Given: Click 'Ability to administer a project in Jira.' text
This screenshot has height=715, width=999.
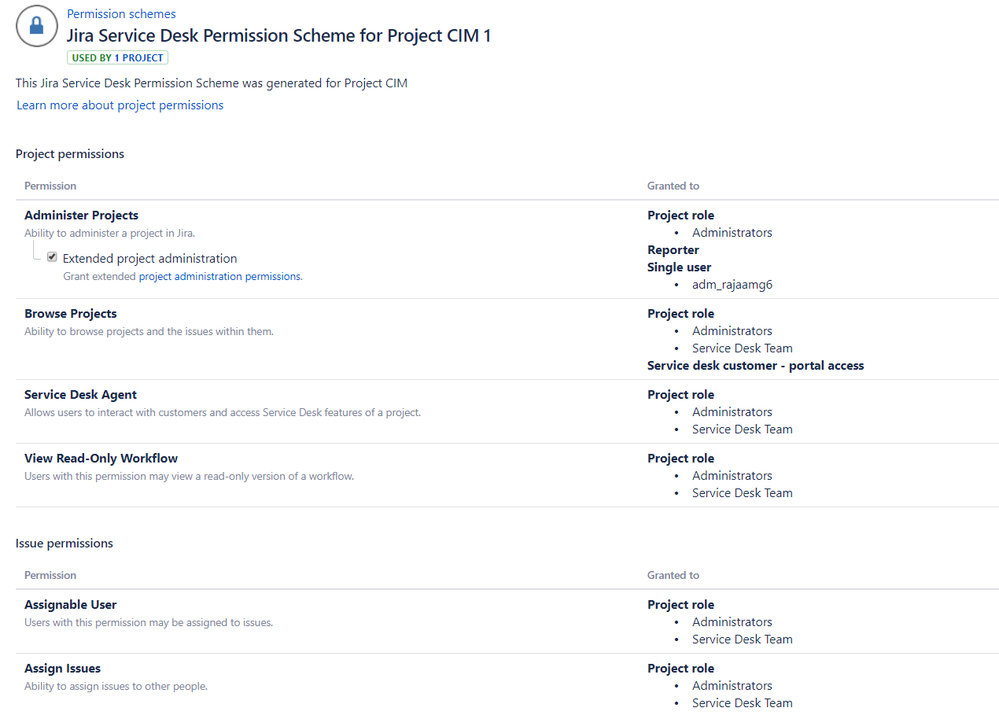Looking at the screenshot, I should click(x=110, y=233).
